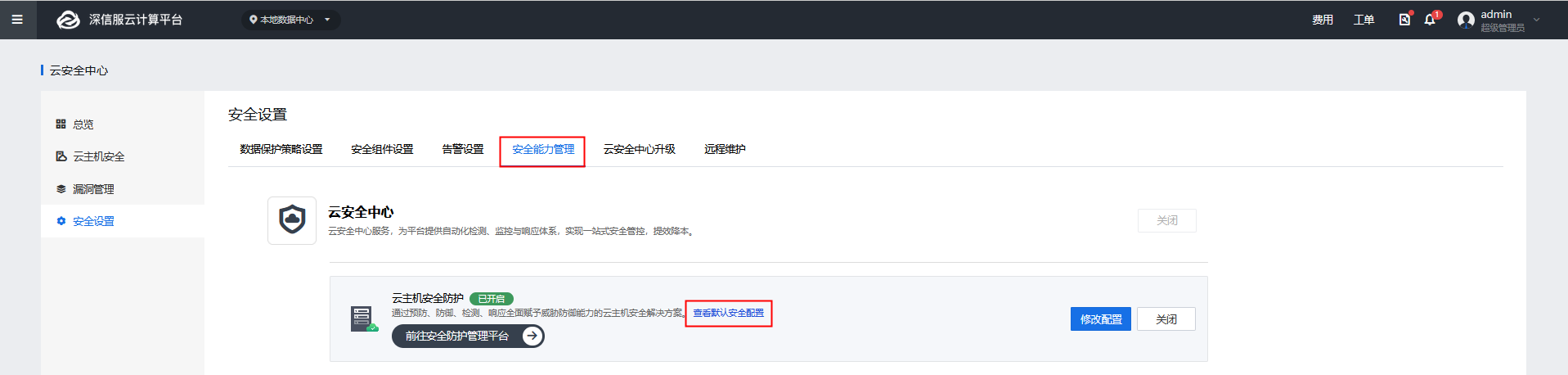Screen dimensions: 1568x375
Task: Open the local data center dropdown
Action: pyautogui.click(x=290, y=20)
